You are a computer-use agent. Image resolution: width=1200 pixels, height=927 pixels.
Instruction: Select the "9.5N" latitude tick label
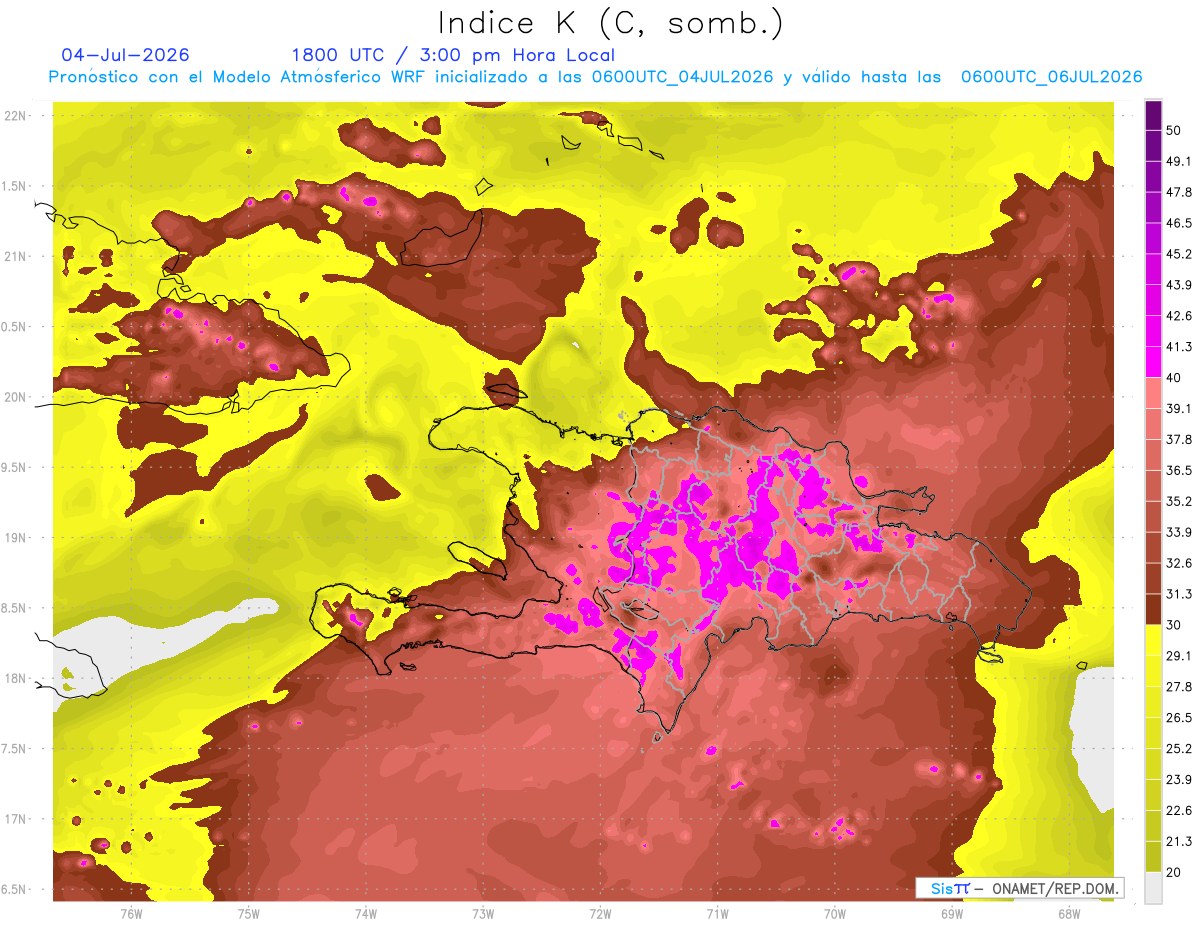pos(15,468)
